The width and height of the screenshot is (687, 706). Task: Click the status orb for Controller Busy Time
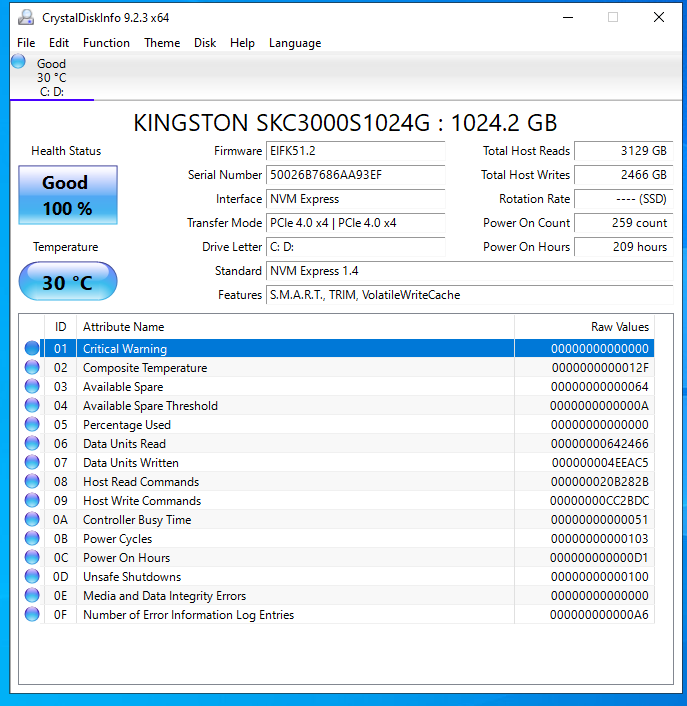(x=32, y=519)
